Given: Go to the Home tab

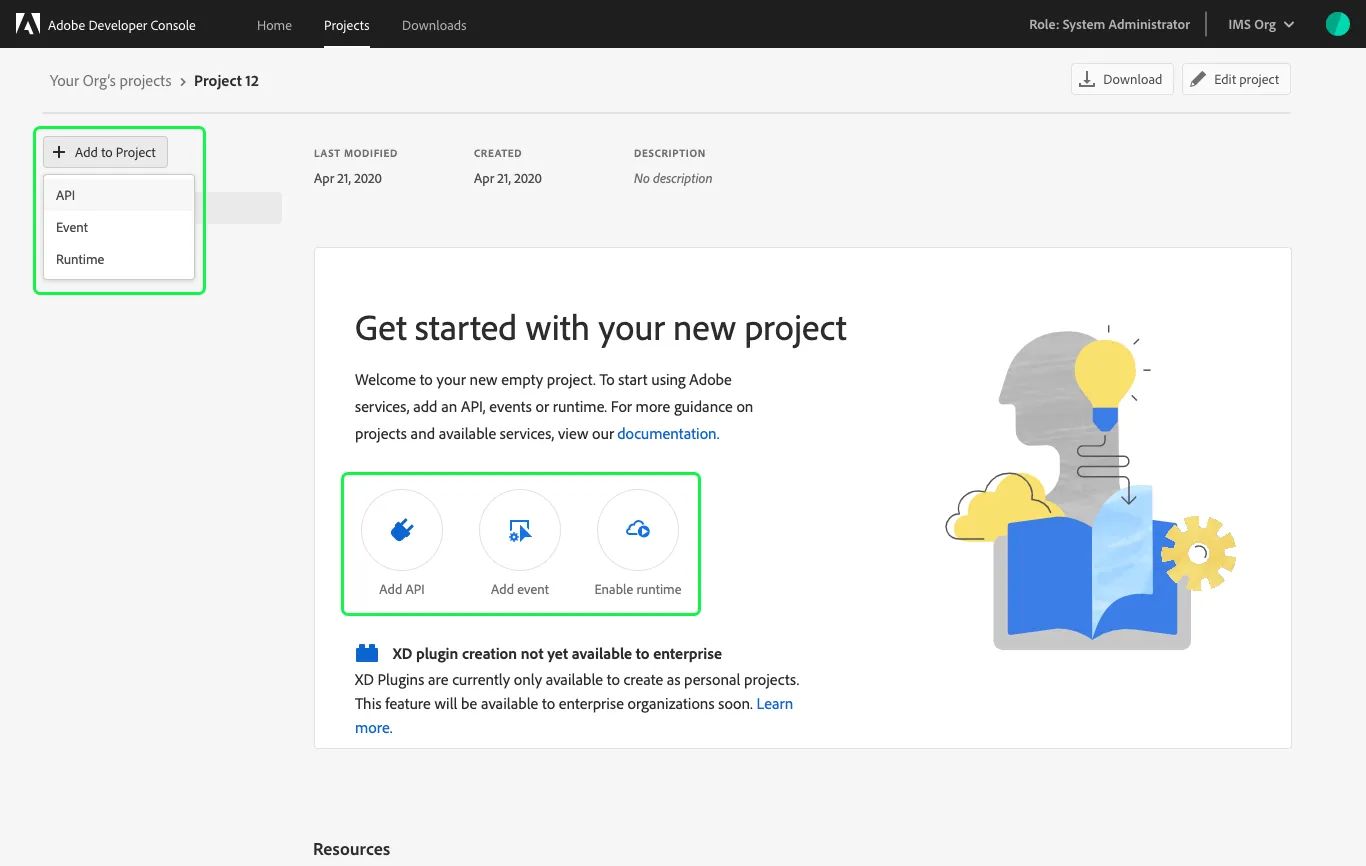Looking at the screenshot, I should pyautogui.click(x=274, y=25).
